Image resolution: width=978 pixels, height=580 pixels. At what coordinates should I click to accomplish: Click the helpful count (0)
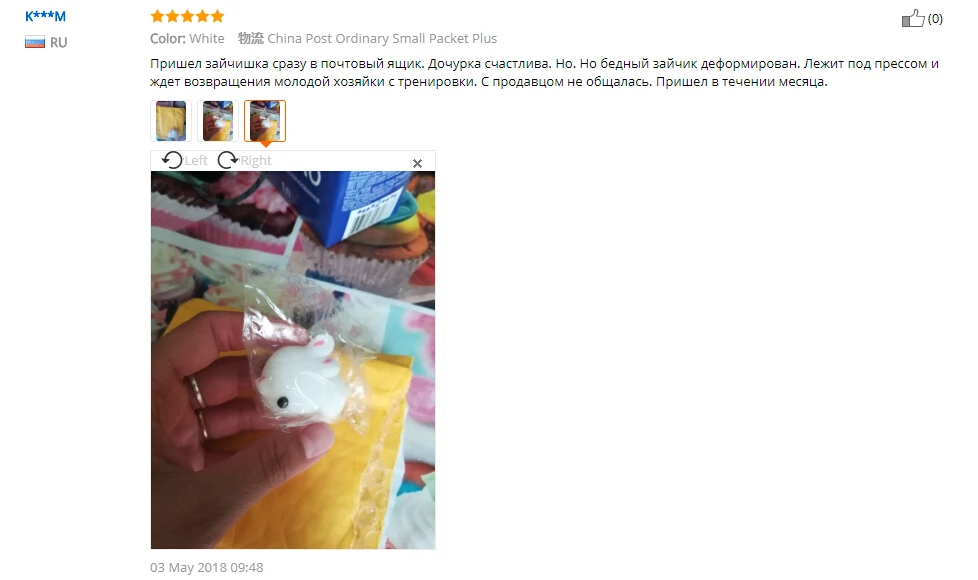tap(935, 19)
